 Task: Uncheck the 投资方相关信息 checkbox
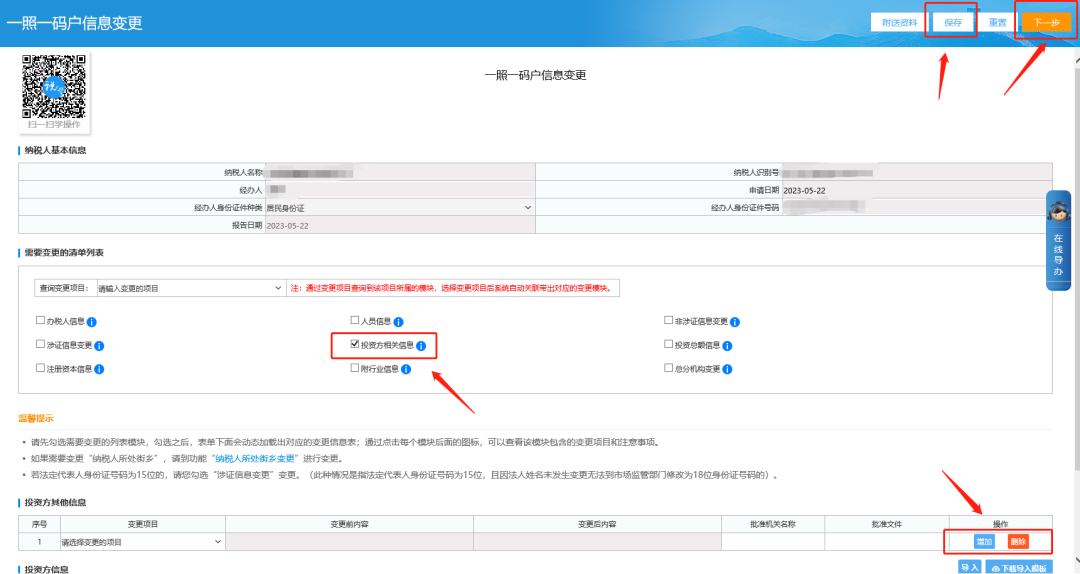pos(355,344)
